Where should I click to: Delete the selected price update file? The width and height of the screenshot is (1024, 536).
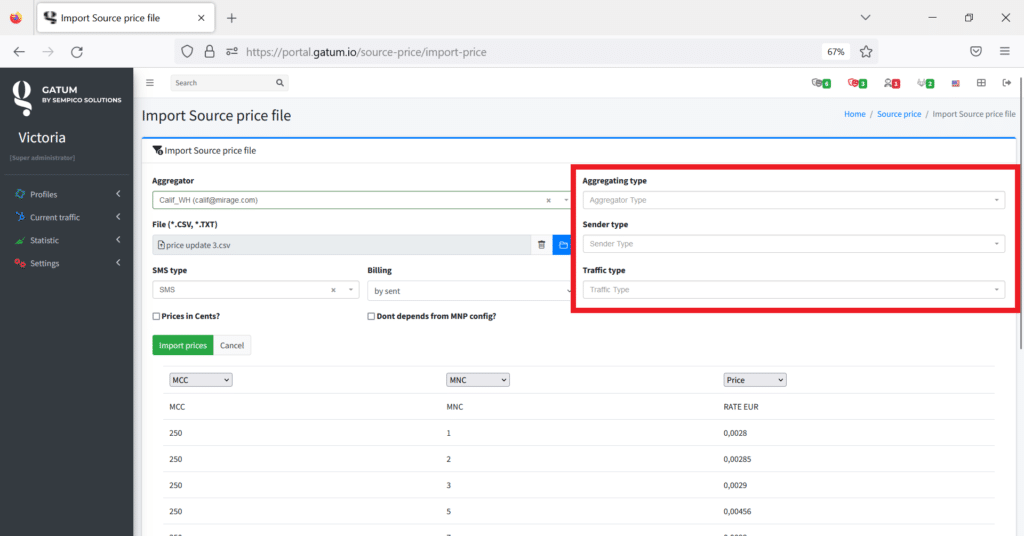pyautogui.click(x=541, y=245)
